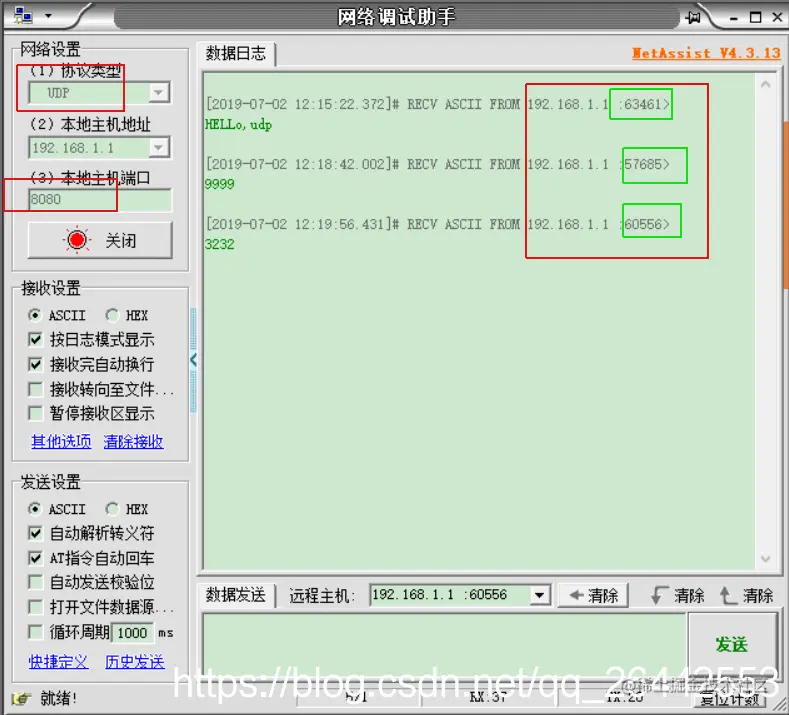The image size is (789, 715).
Task: Switch to 数据日志 tab
Action: pos(235,53)
